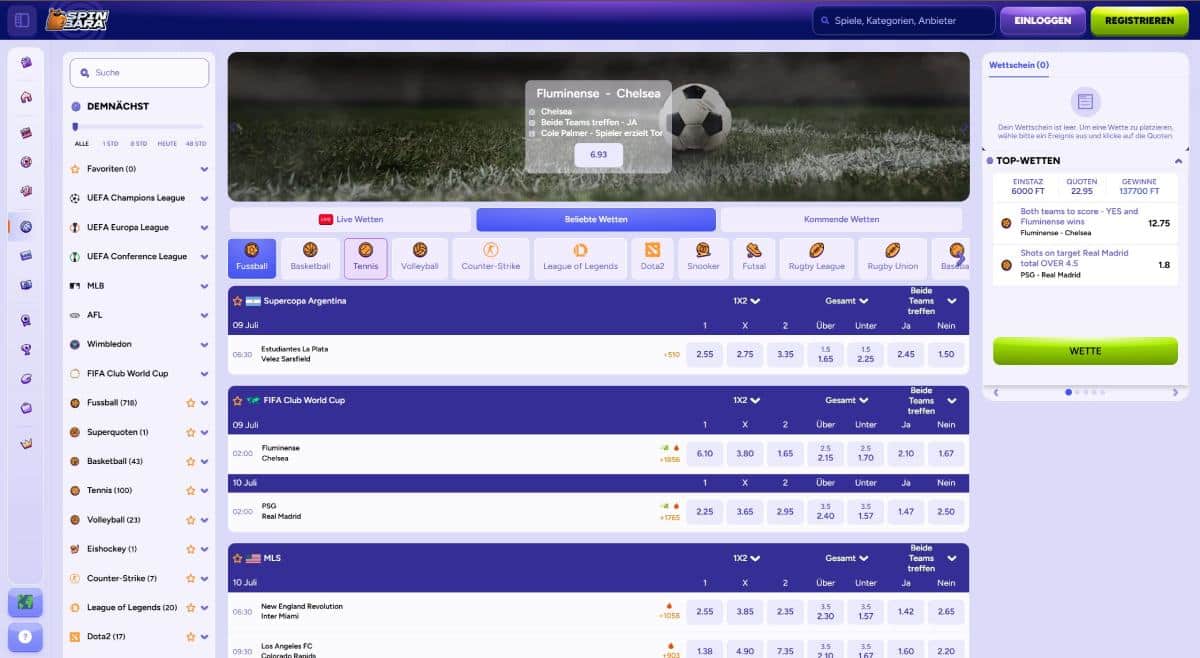Click the REGISTRIEREN button
Screen dimensions: 1200x658
click(1139, 20)
